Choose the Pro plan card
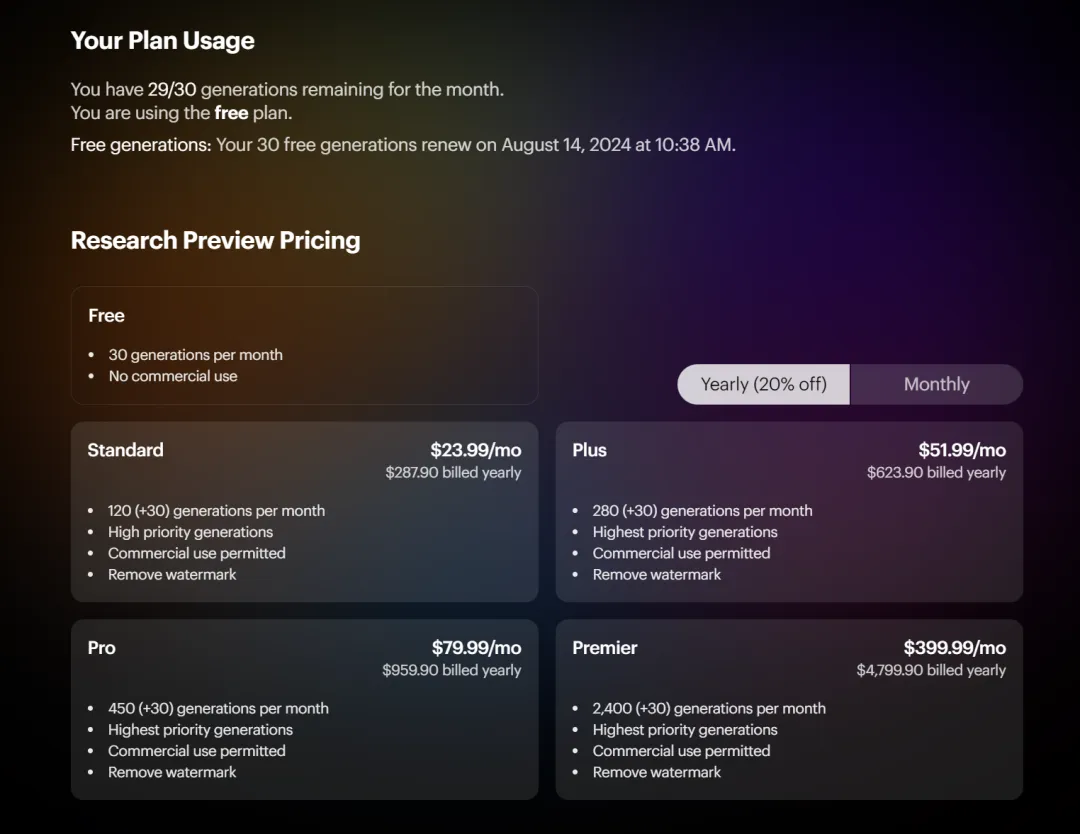 (304, 709)
